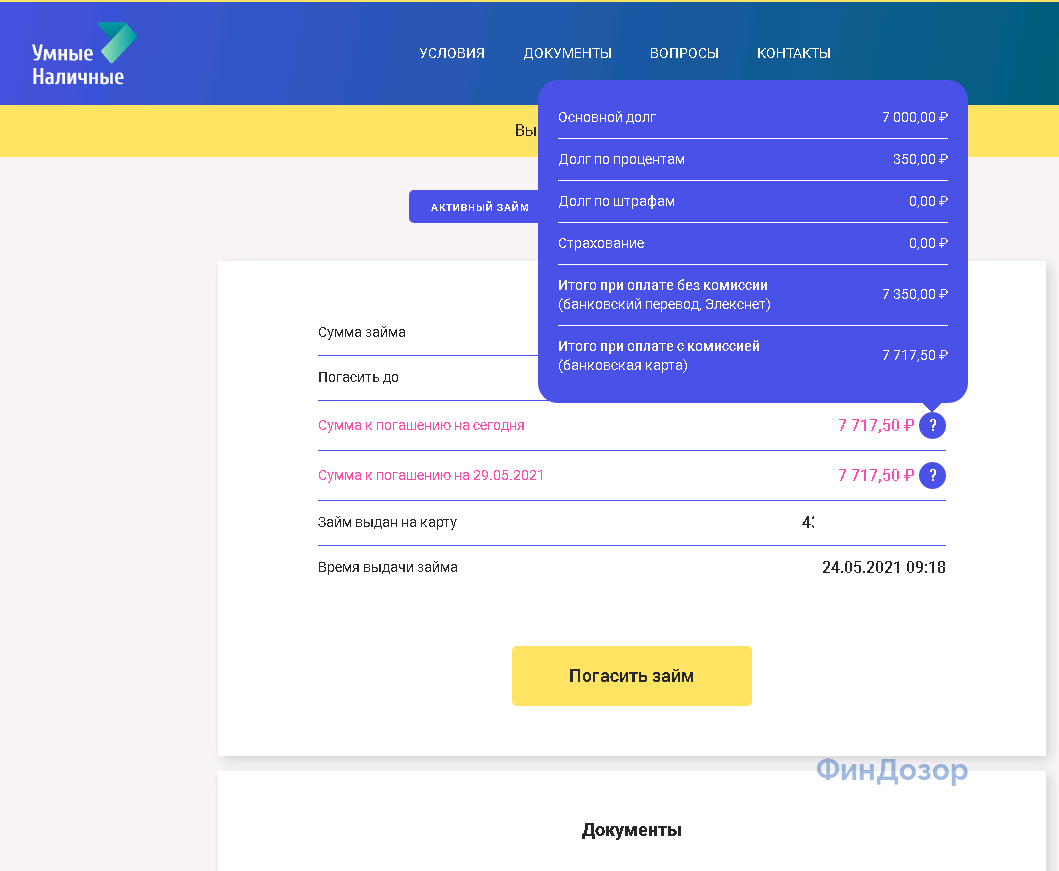Click the Умные Наличные logo arrow icon
This screenshot has width=1059, height=871.
(116, 42)
